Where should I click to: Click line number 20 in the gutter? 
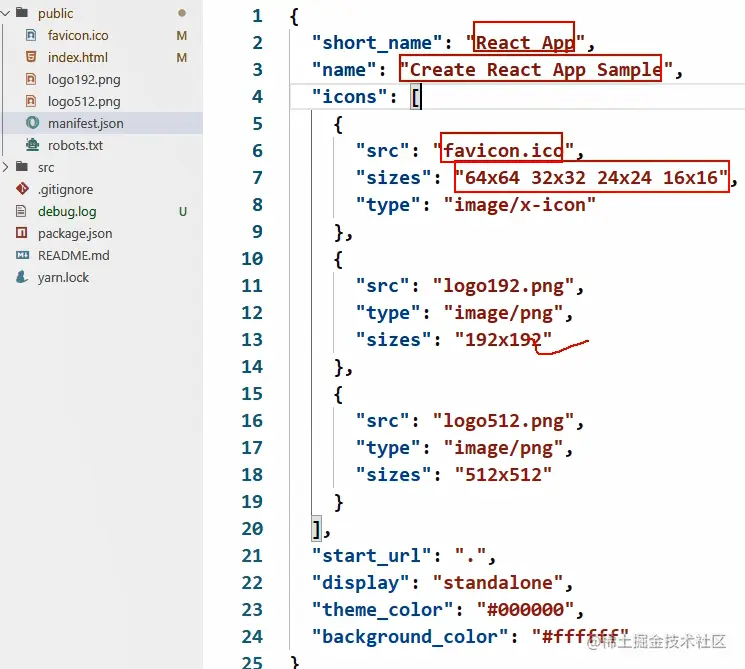point(252,528)
